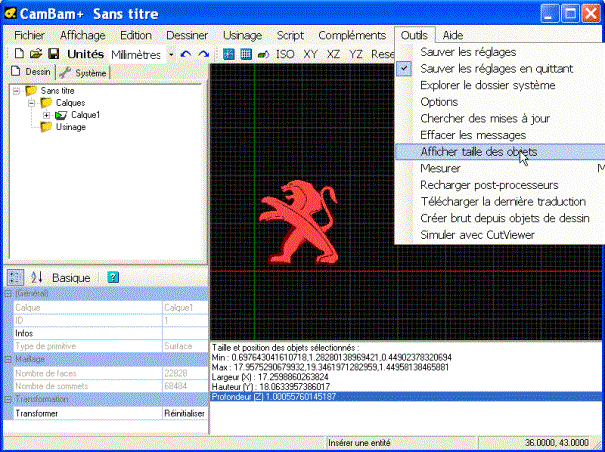Choose Simuler avec CutViewer
Image resolution: width=605 pixels, height=452 pixels.
(x=500, y=234)
